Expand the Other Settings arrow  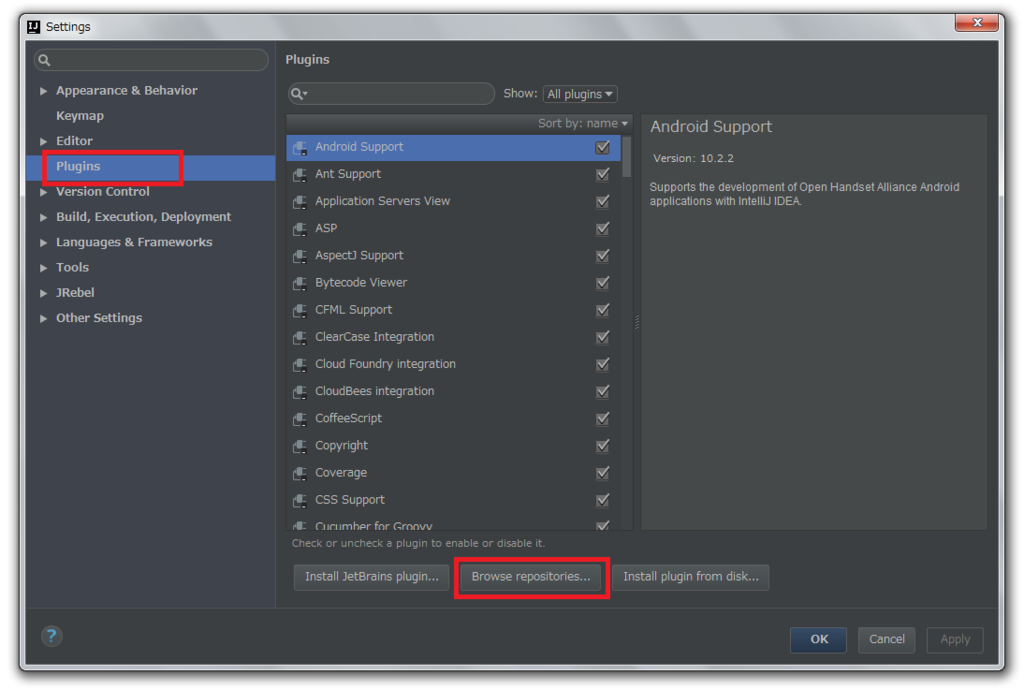43,319
